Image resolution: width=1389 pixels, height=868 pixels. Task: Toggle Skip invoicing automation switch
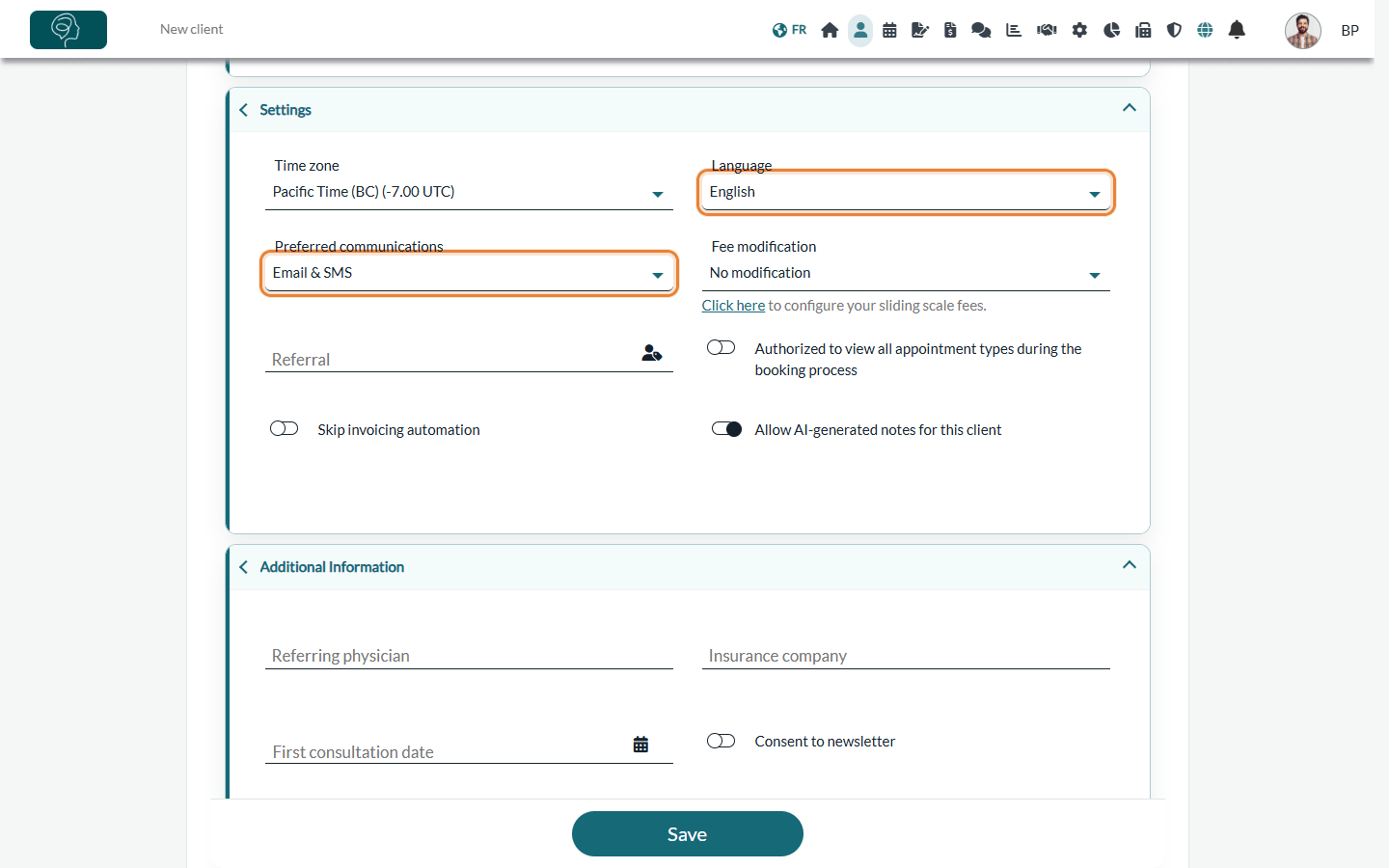click(285, 428)
